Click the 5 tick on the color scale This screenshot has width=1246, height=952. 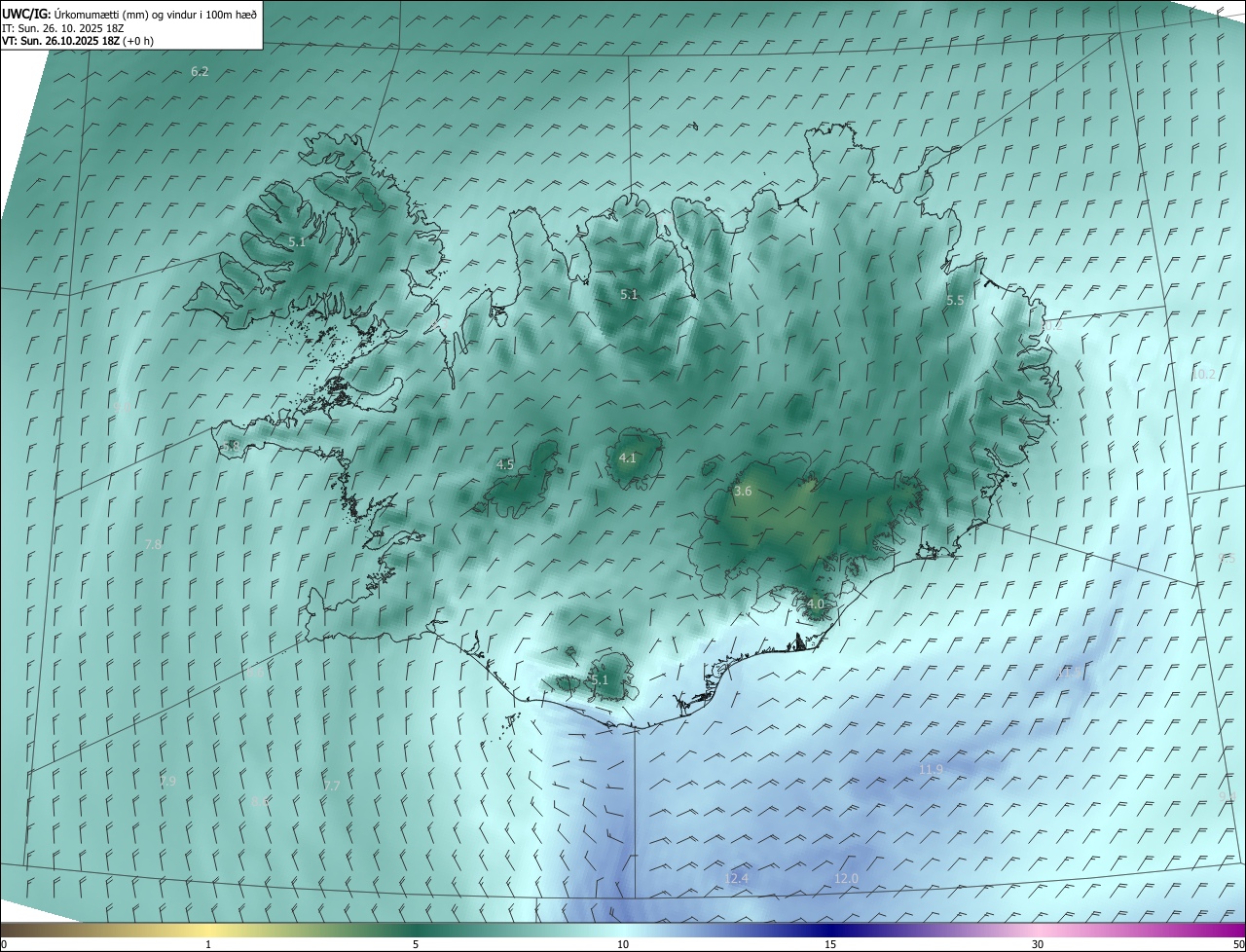pos(416,944)
